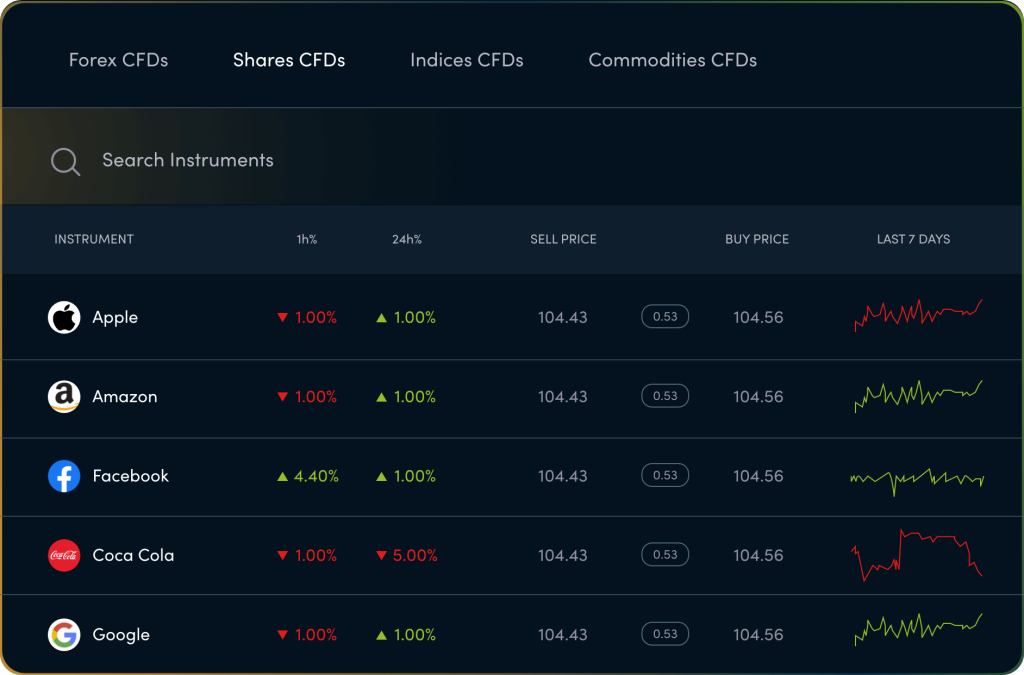Click the Coca Cola logo icon
Screen dimensions: 1024x675
[64, 555]
